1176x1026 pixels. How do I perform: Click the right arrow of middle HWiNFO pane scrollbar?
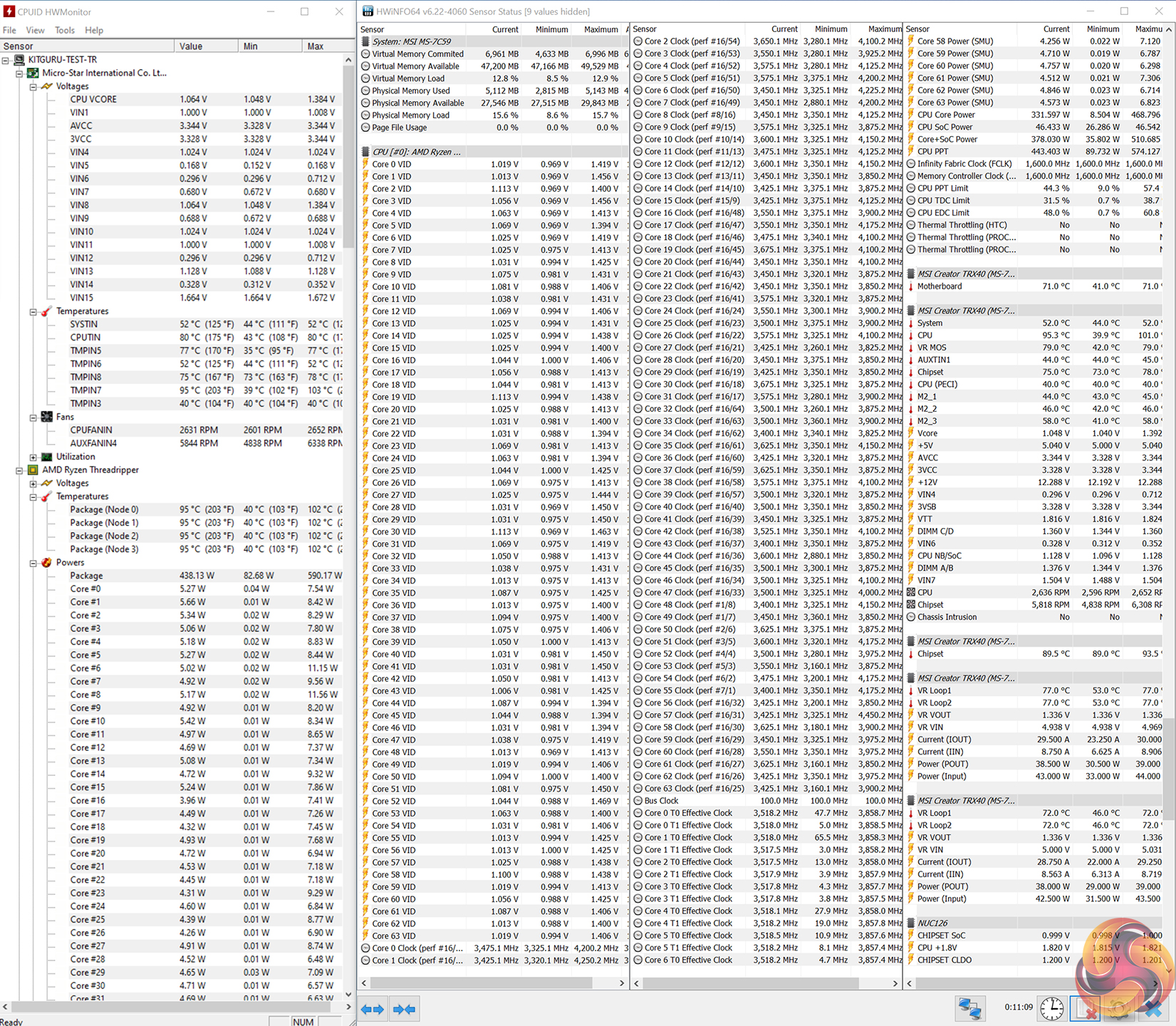pos(895,983)
